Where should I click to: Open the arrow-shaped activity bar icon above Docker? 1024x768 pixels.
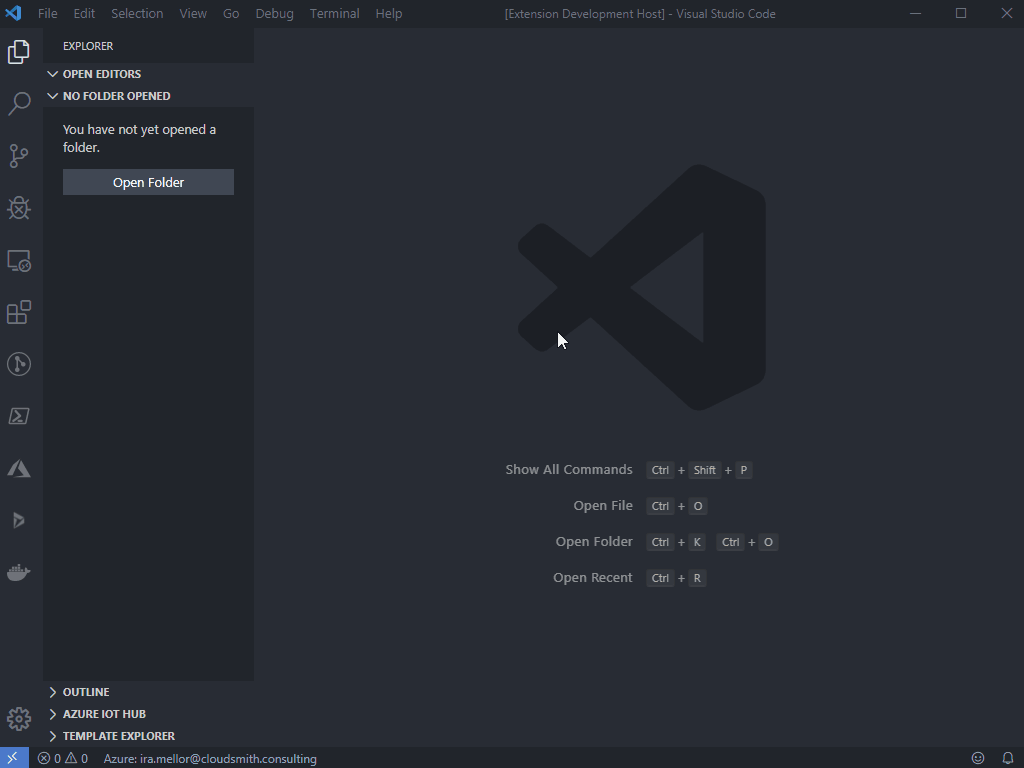[19, 520]
